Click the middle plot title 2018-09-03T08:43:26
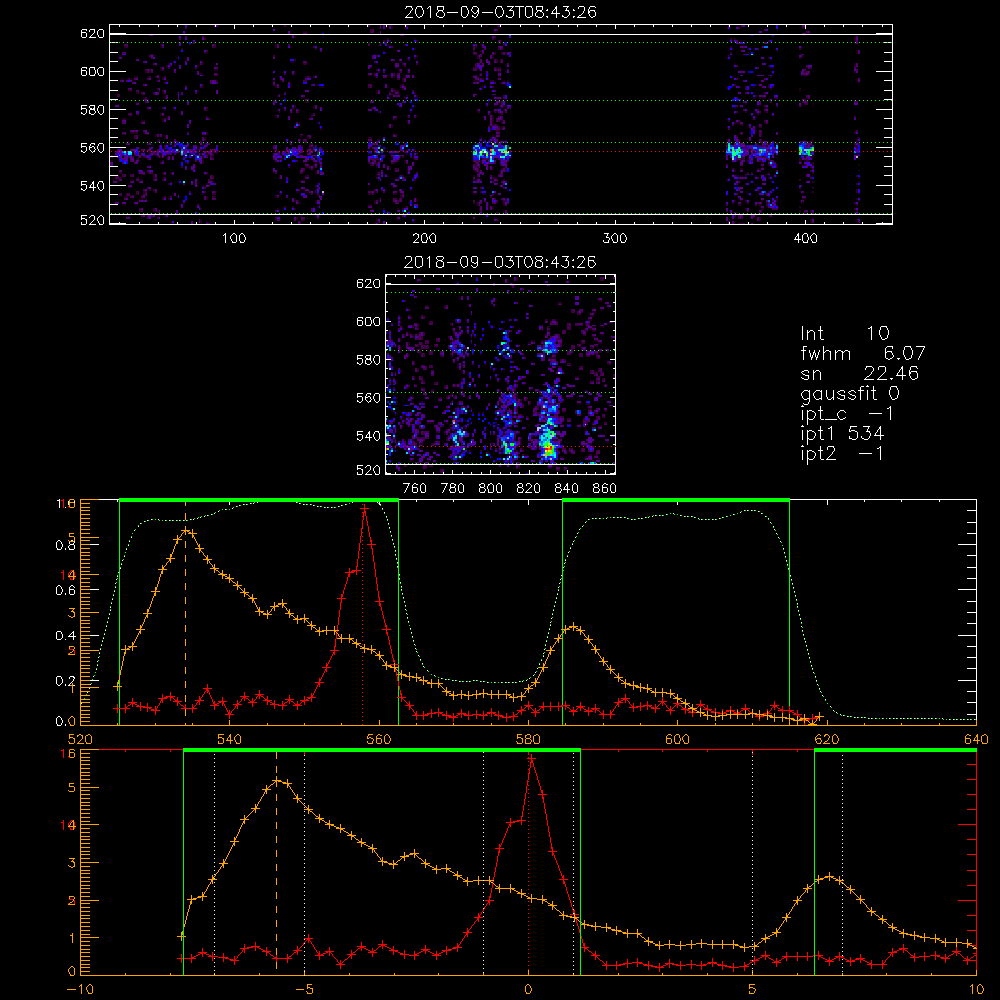The height and width of the screenshot is (1000, 1000). click(500, 262)
